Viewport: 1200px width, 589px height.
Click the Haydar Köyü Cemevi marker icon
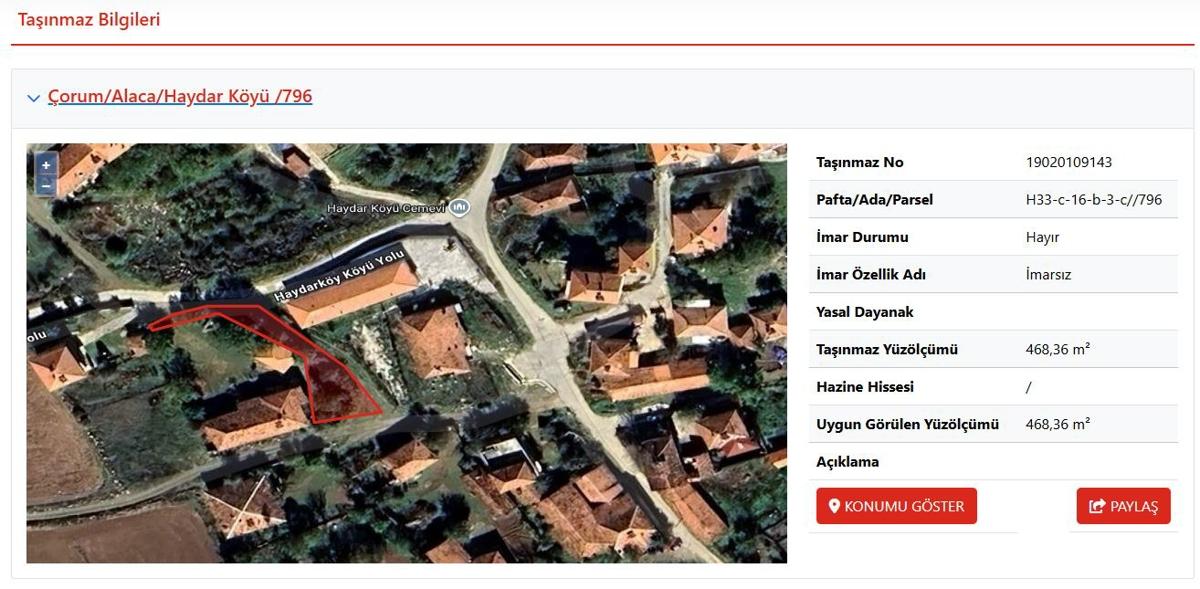459,207
